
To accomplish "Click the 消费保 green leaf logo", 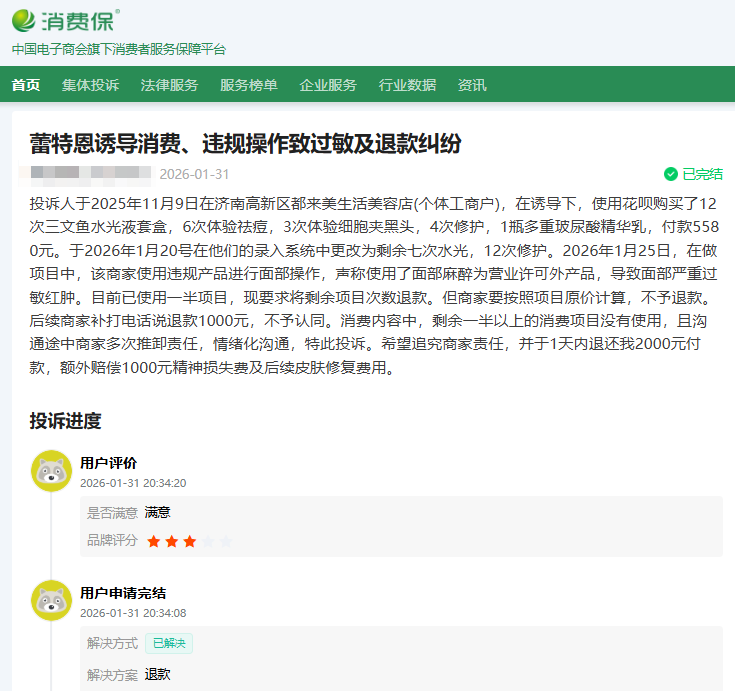I will coord(25,19).
